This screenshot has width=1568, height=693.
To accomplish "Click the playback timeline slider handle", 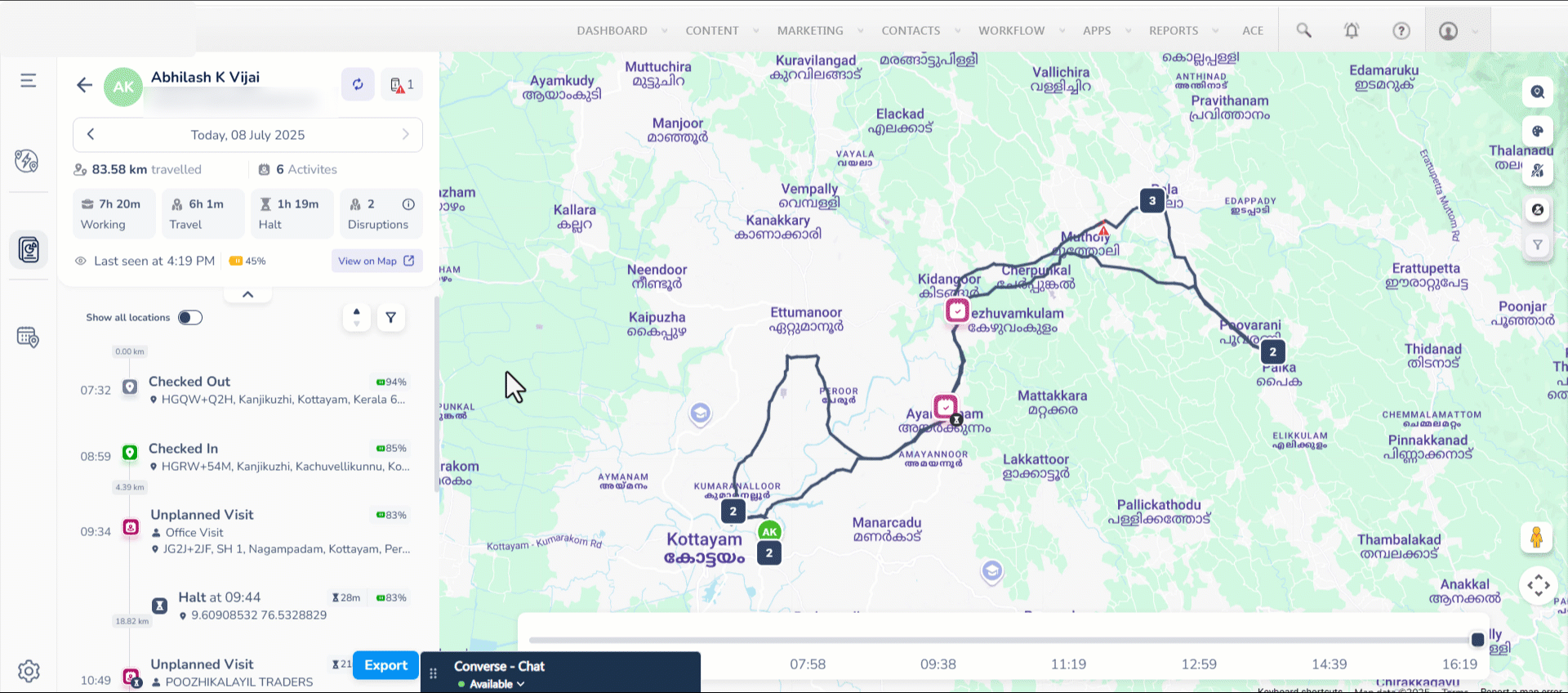I will (x=1477, y=640).
